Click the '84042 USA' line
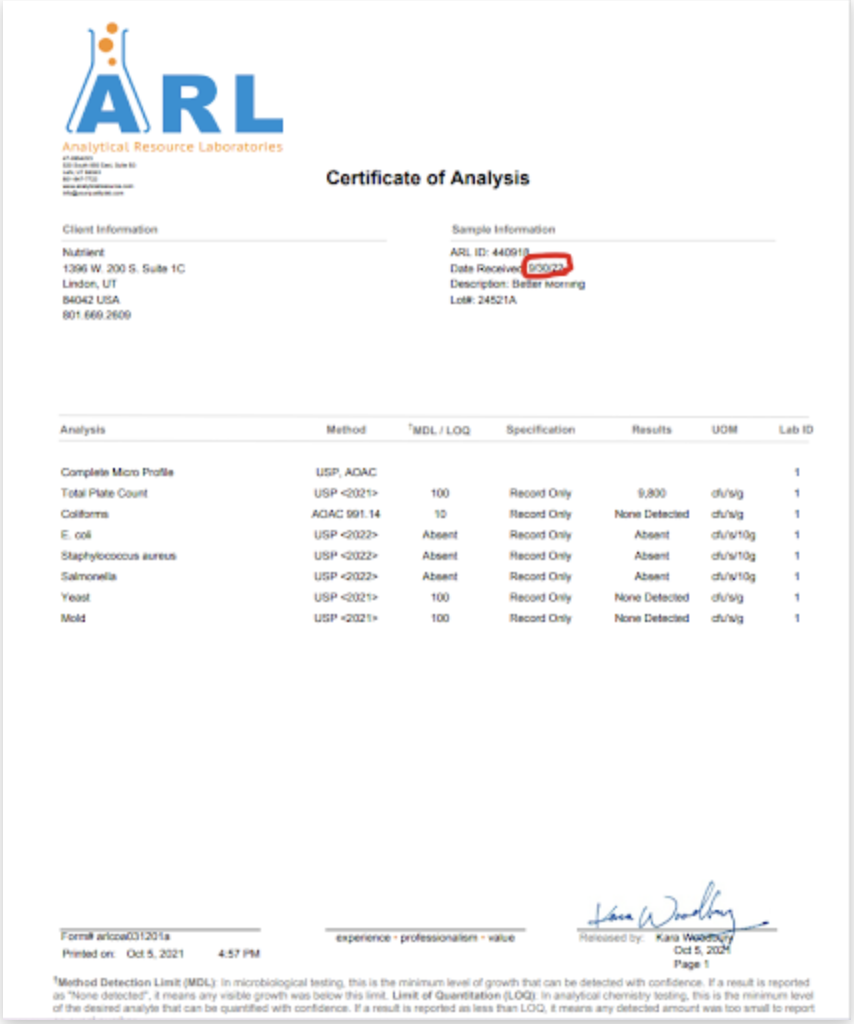 click(91, 300)
